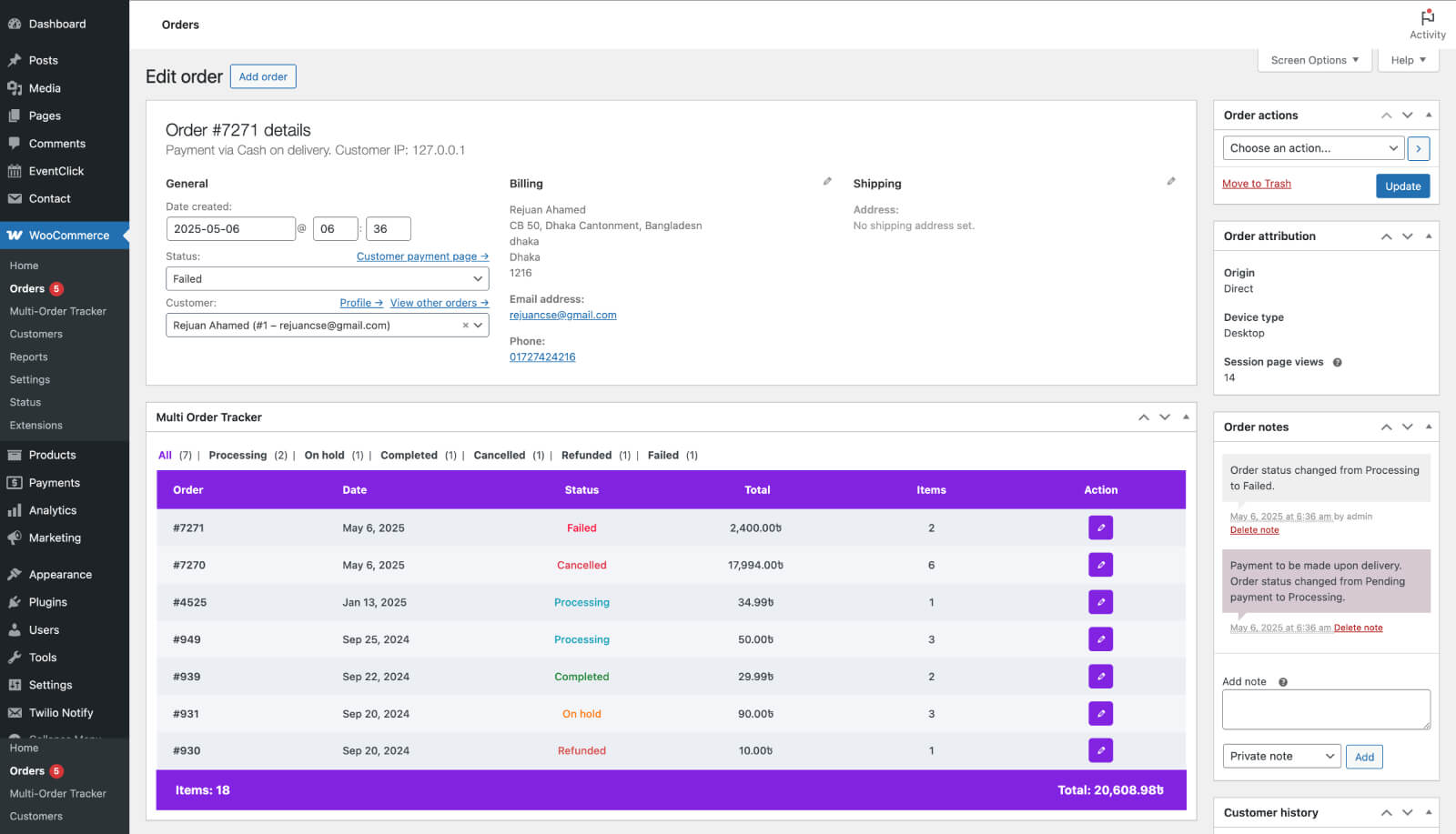
Task: Edit order #930 with purple pencil icon
Action: coord(1100,750)
